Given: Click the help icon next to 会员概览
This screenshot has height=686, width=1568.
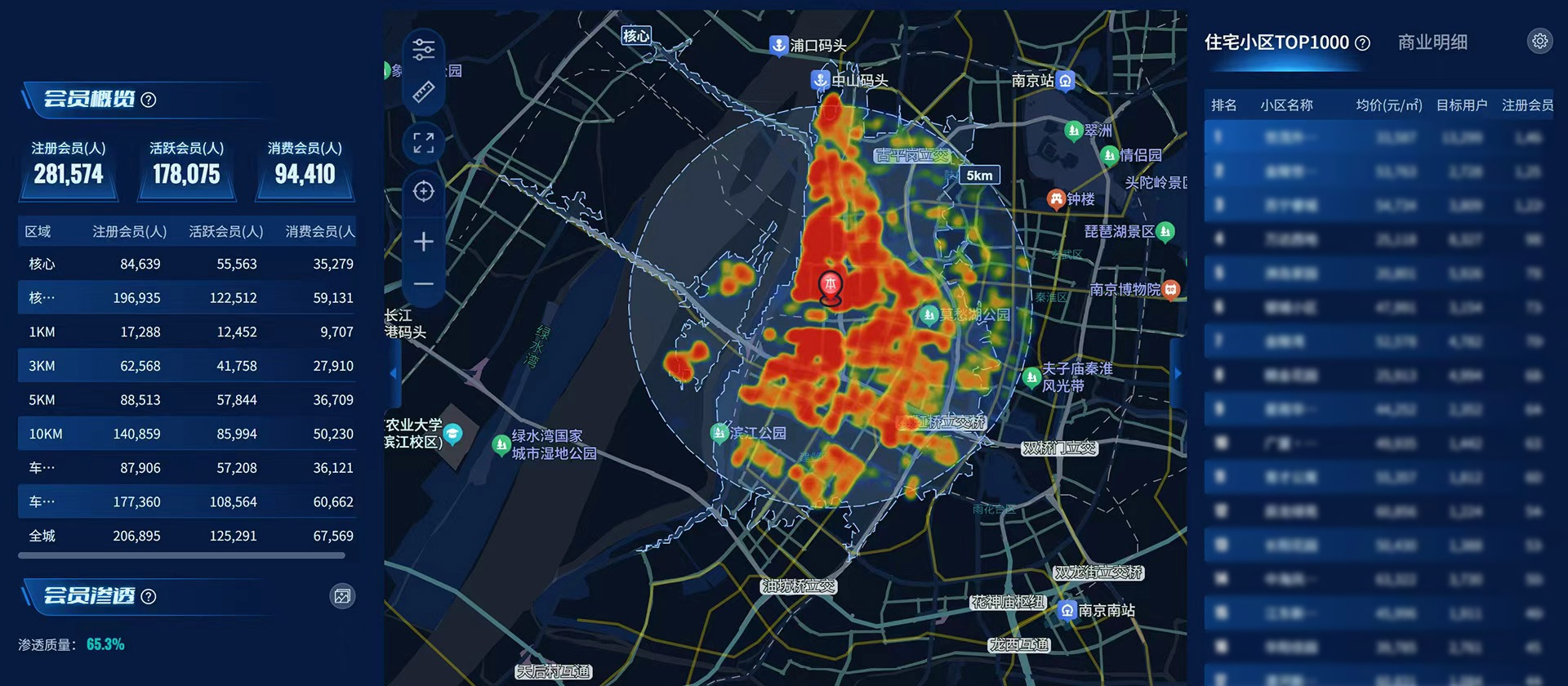Looking at the screenshot, I should (x=149, y=100).
